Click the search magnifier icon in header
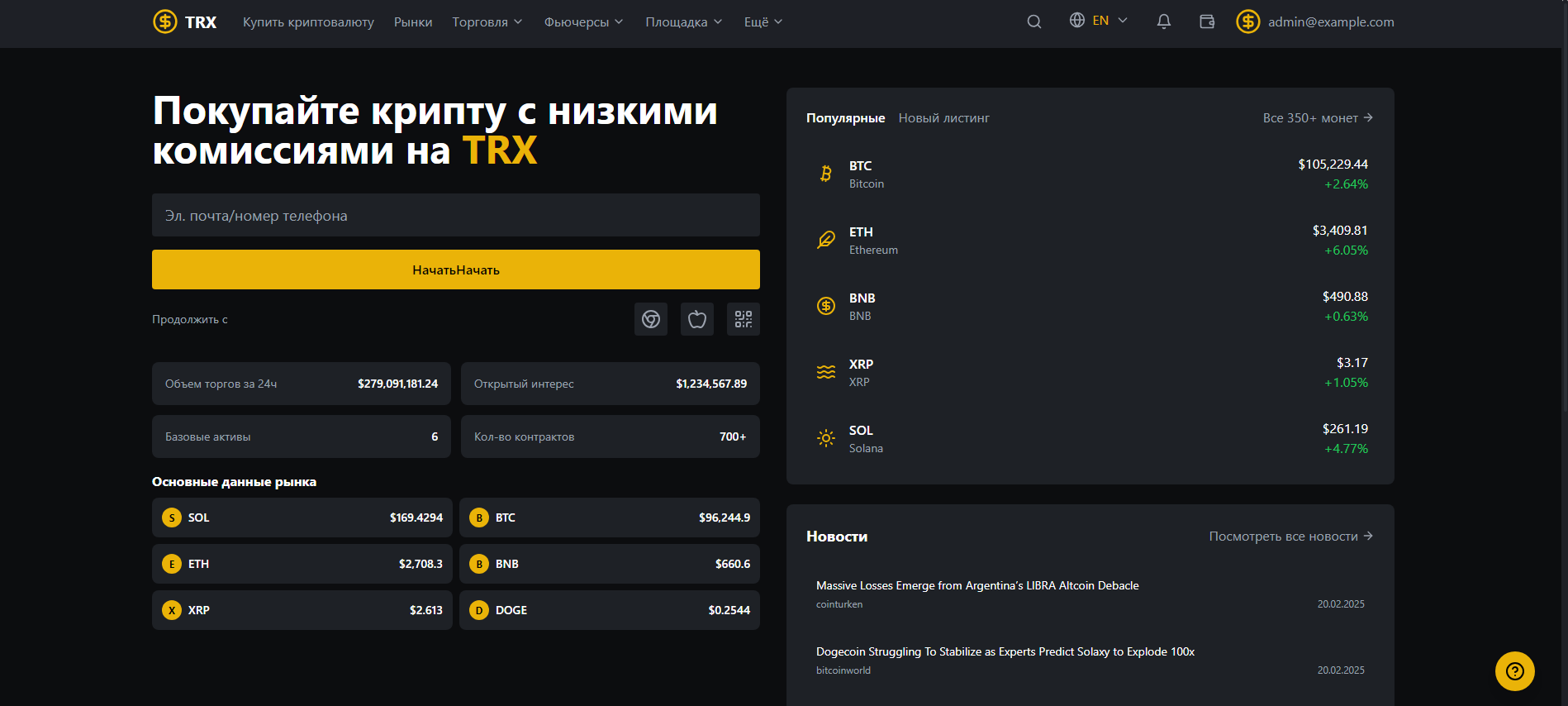The image size is (1568, 706). coord(1033,21)
